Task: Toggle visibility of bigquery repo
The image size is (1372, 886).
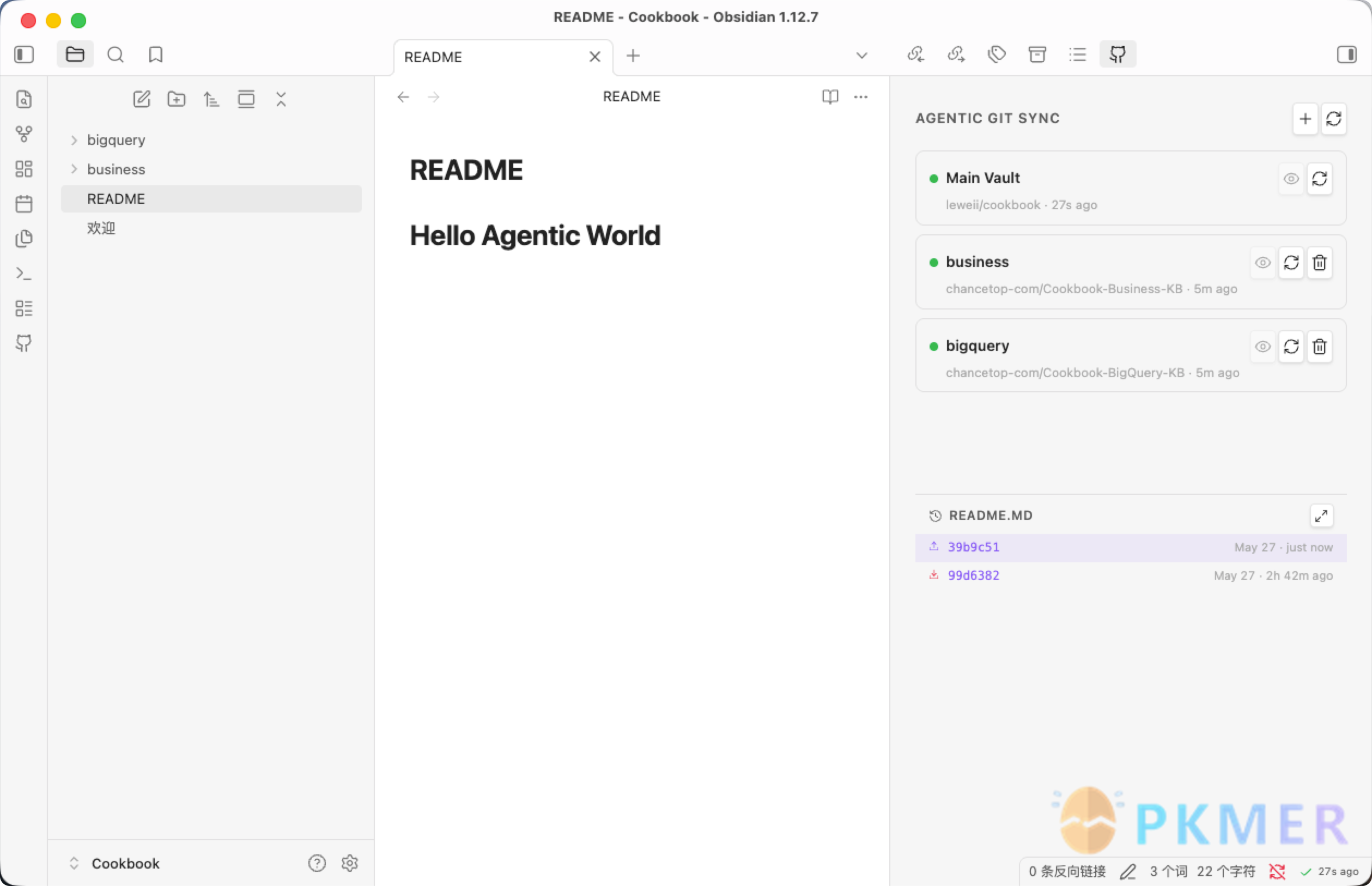Action: tap(1262, 347)
